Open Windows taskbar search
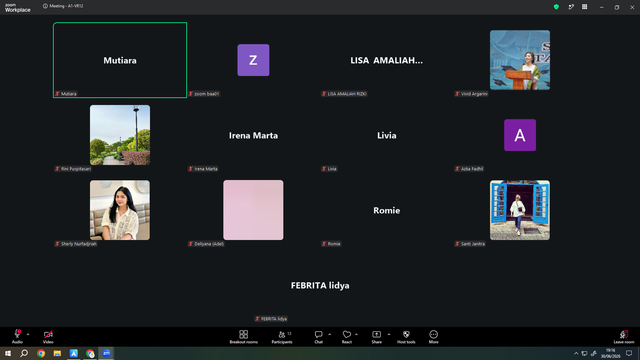This screenshot has height=360, width=640. [24, 353]
